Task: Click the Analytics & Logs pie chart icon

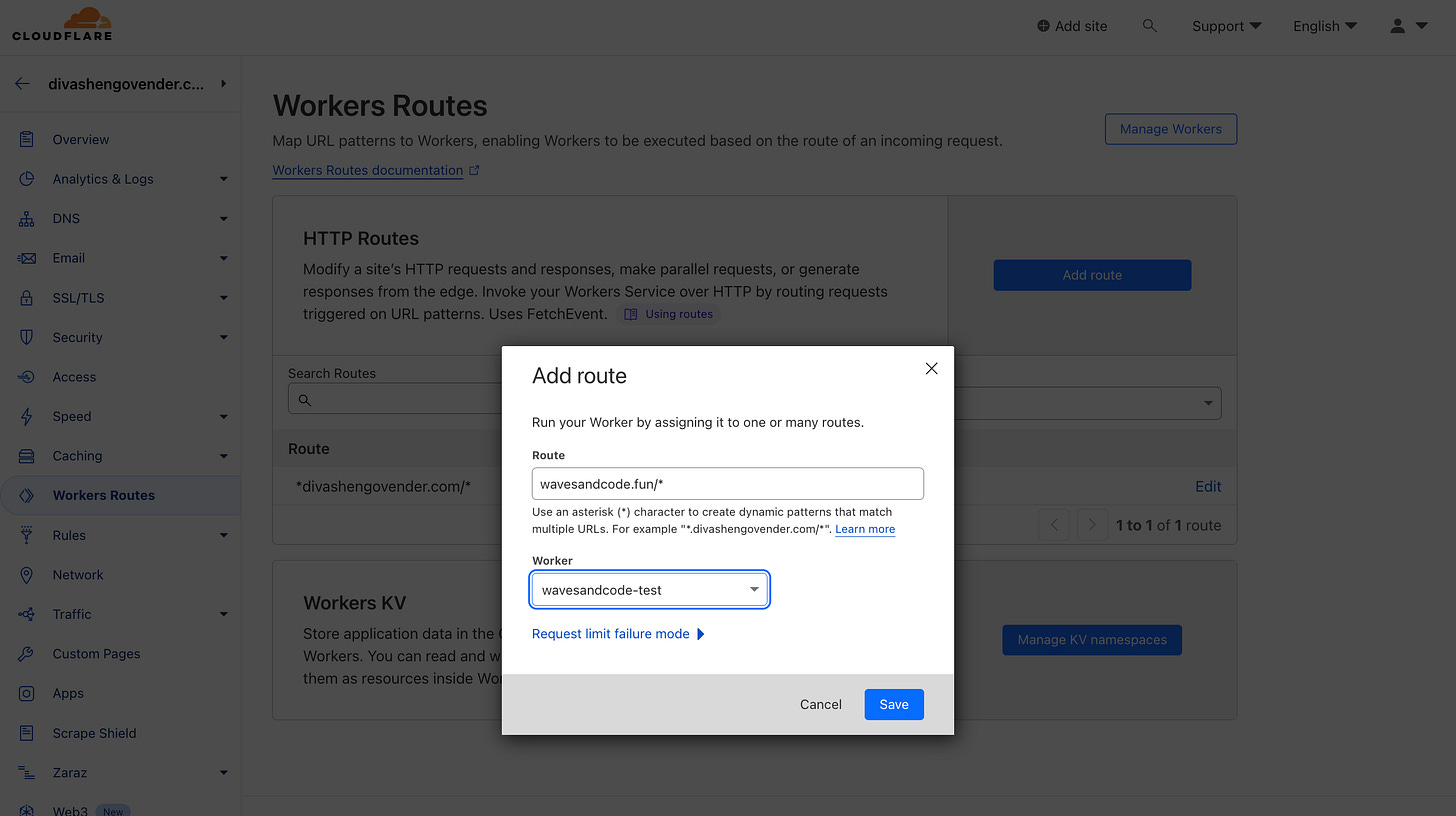Action: pos(27,179)
